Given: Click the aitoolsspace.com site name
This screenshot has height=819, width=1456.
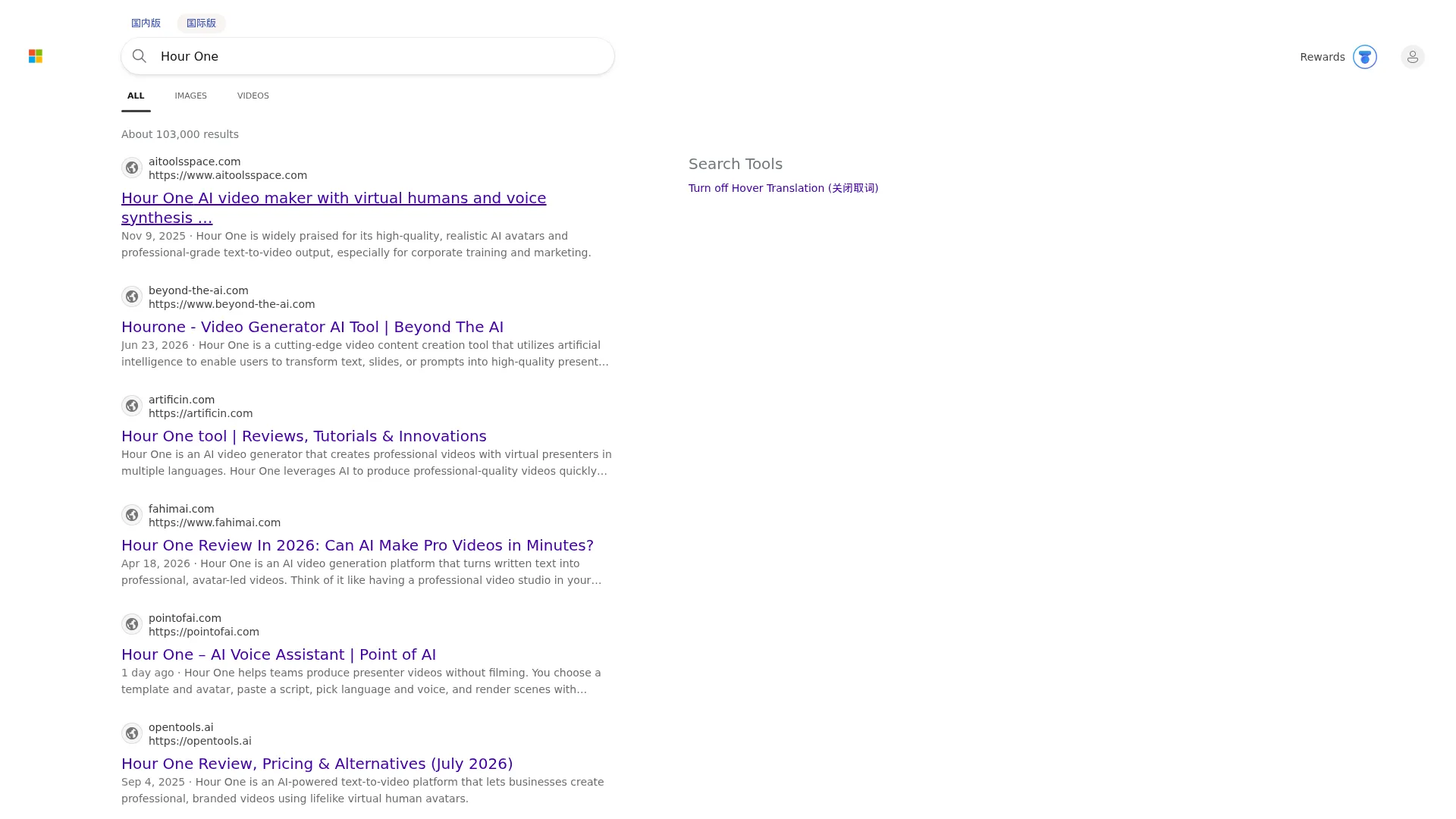Looking at the screenshot, I should coord(194,162).
